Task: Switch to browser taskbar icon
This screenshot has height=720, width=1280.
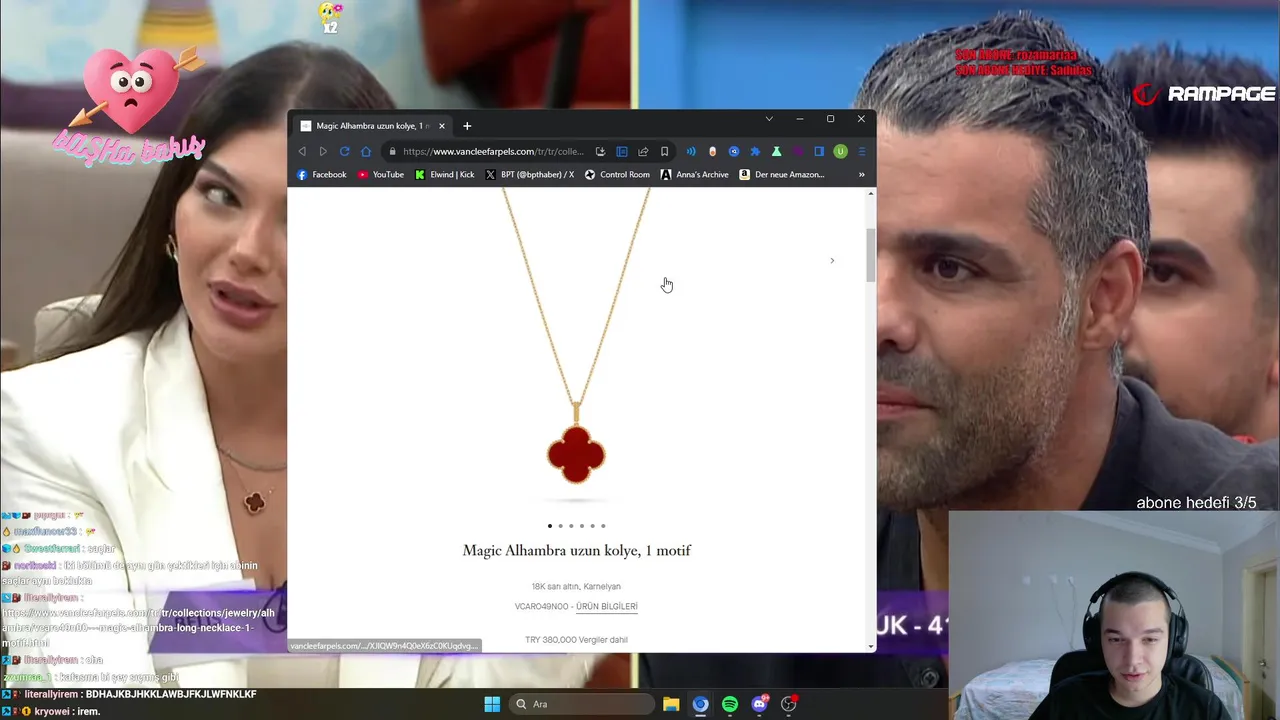Action: 700,704
